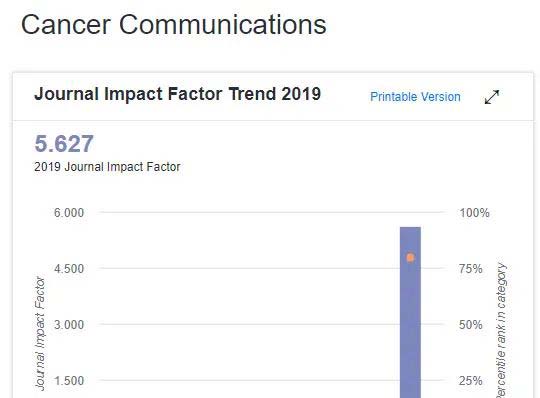
Task: Click the 1.500 left axis label
Action: pyautogui.click(x=69, y=381)
